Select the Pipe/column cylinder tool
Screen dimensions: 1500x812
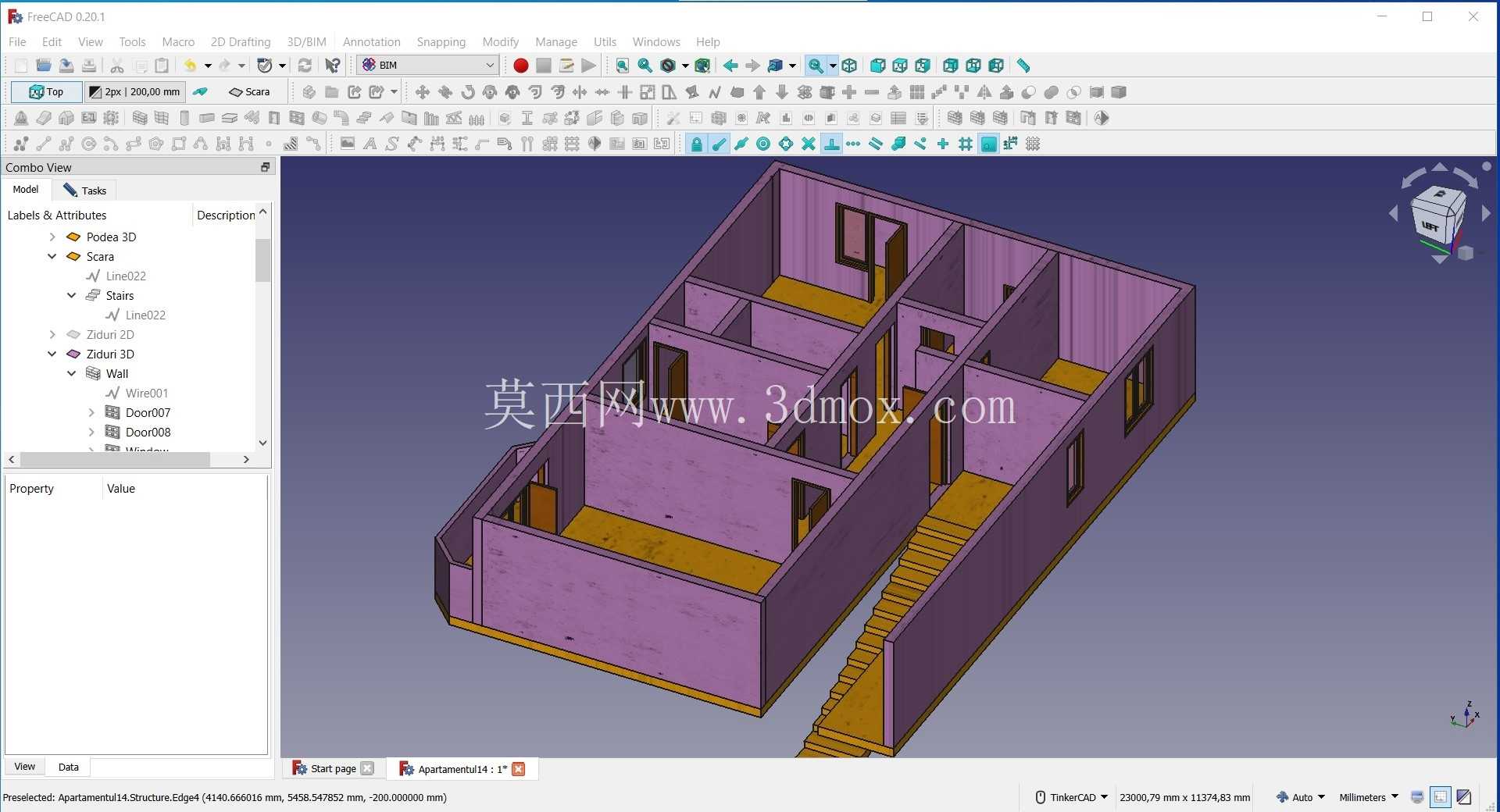tap(184, 118)
